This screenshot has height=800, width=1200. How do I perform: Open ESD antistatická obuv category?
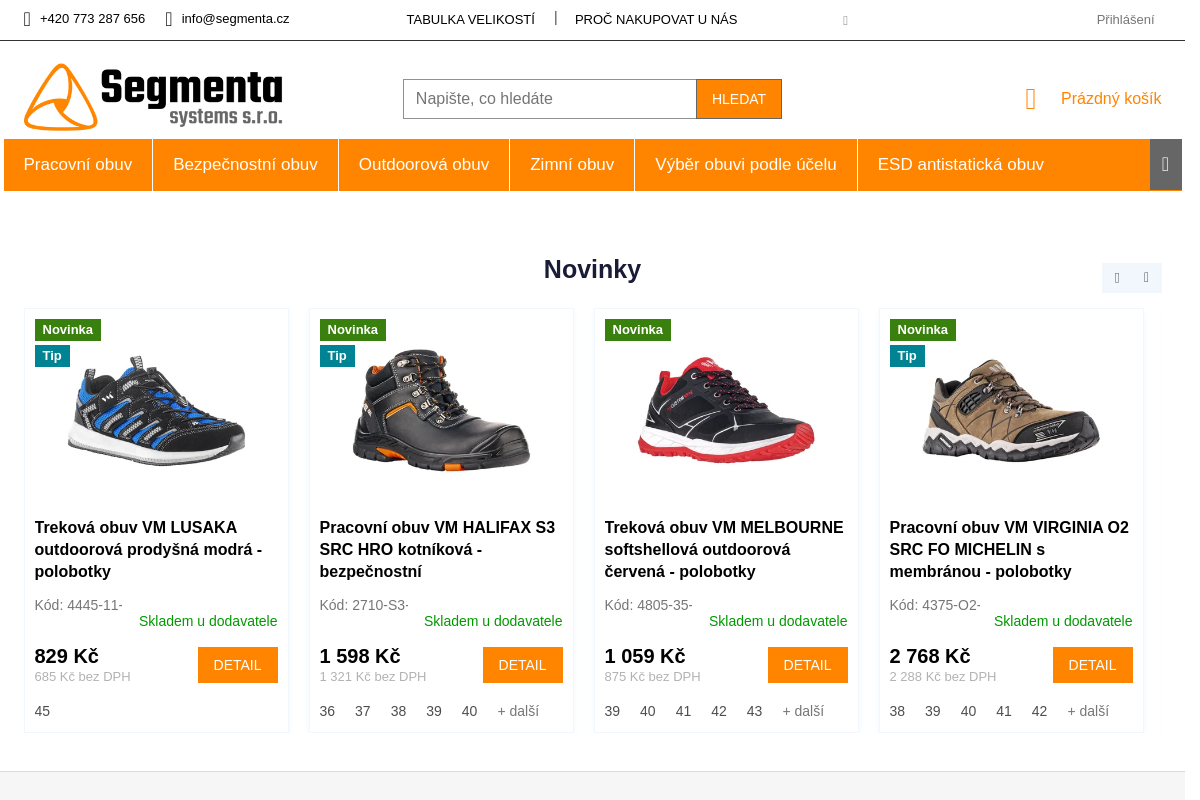(960, 165)
